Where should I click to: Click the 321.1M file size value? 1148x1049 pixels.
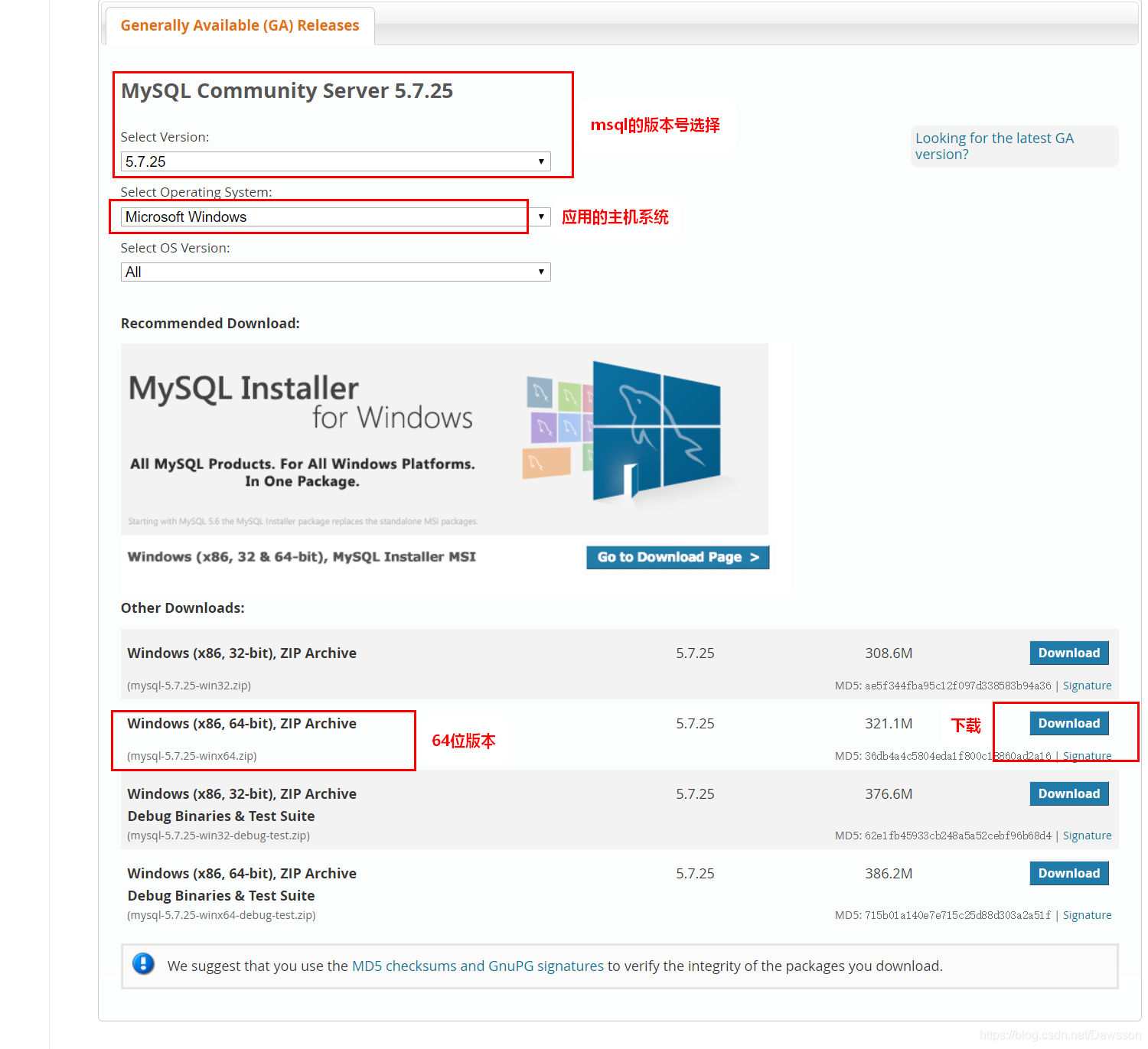(889, 723)
